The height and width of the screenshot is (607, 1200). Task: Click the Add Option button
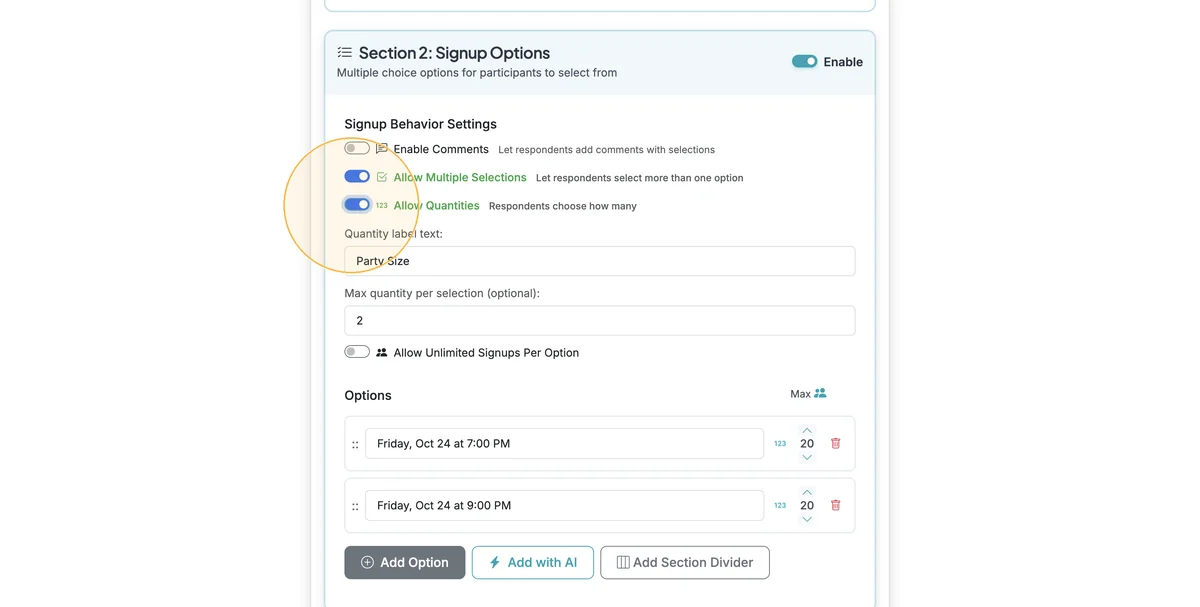[405, 562]
